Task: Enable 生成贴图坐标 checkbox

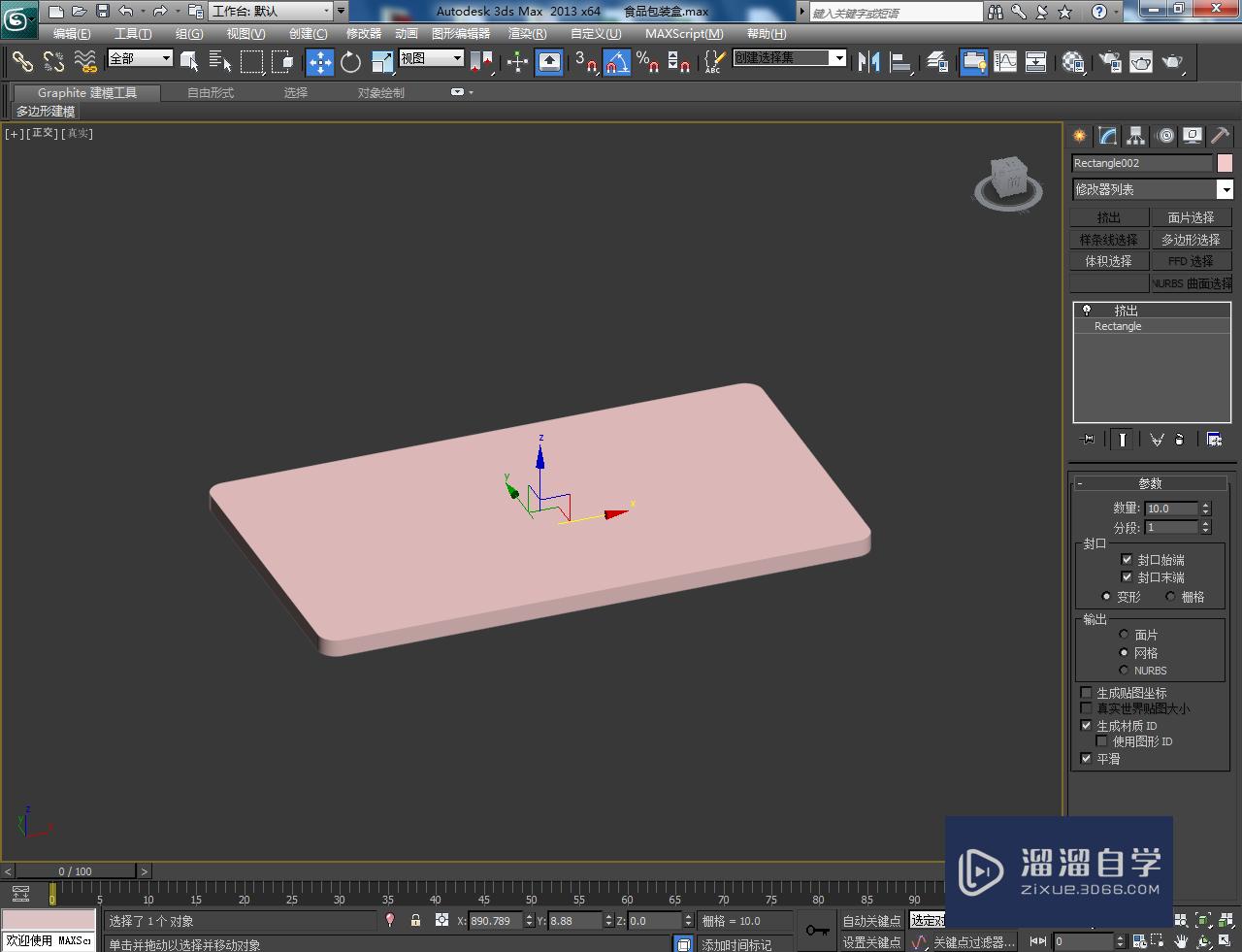Action: (1086, 693)
